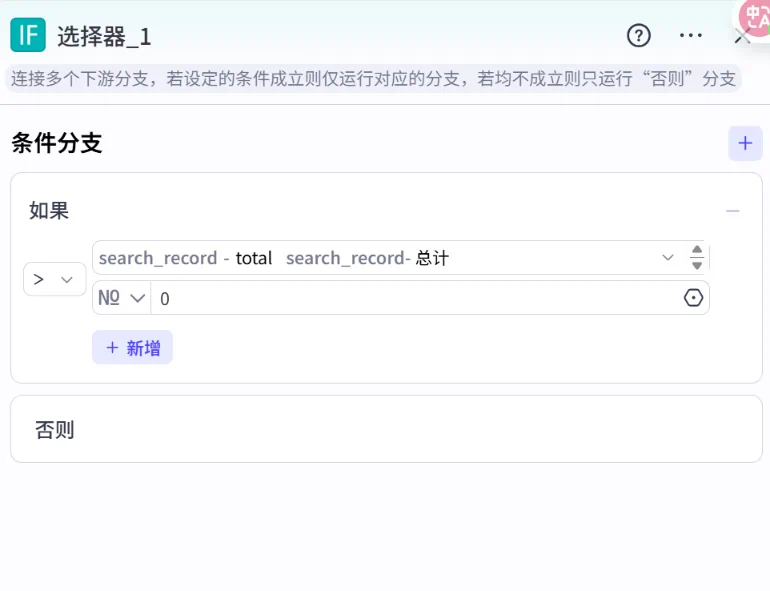Open the three-dot more options menu
This screenshot has width=770, height=591.
tap(691, 36)
